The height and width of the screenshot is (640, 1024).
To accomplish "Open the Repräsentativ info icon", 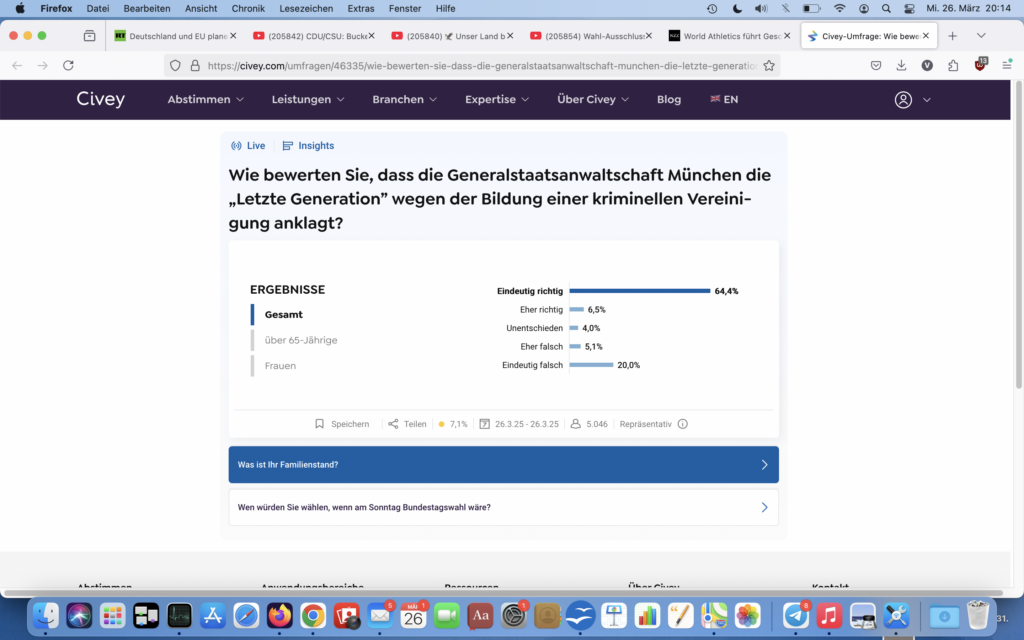I will point(683,424).
